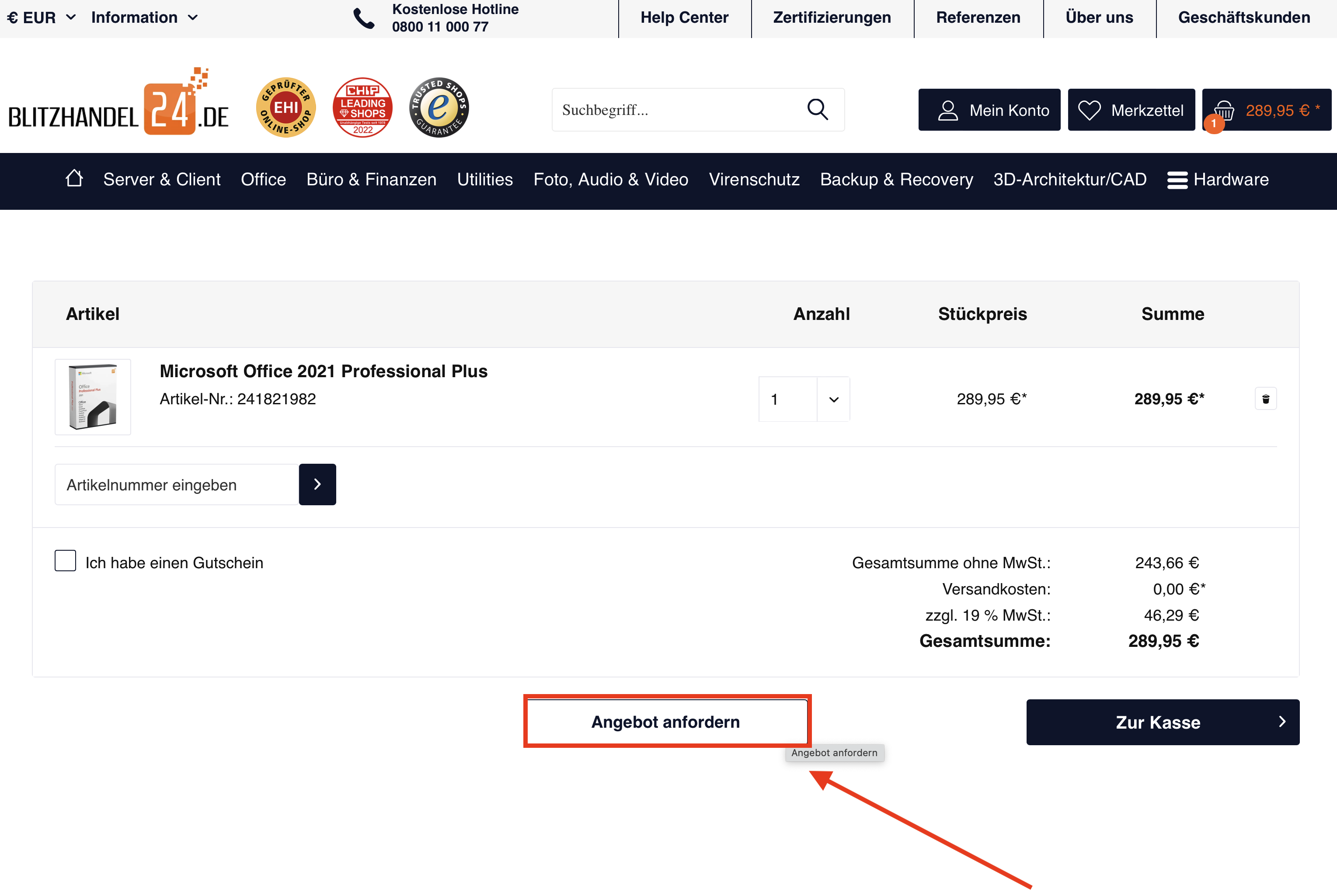Click the Trusted Shops Guarantee badge

[439, 108]
